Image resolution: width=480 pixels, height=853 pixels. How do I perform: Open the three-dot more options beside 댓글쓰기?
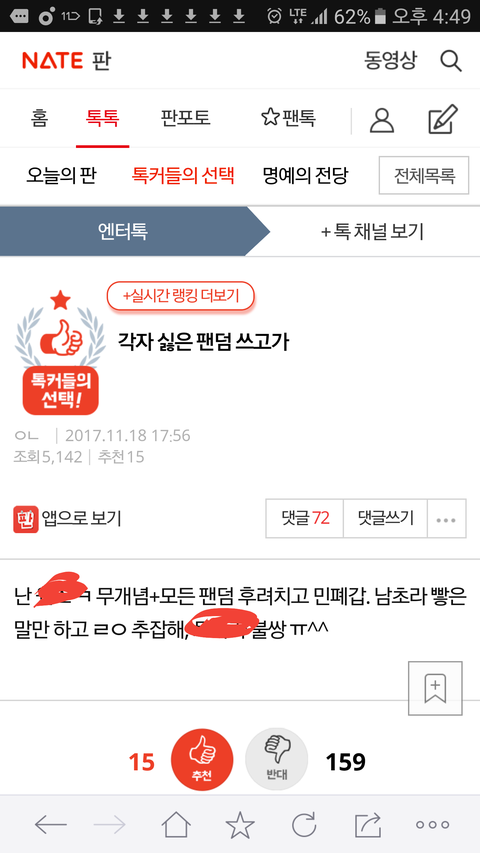[x=447, y=518]
